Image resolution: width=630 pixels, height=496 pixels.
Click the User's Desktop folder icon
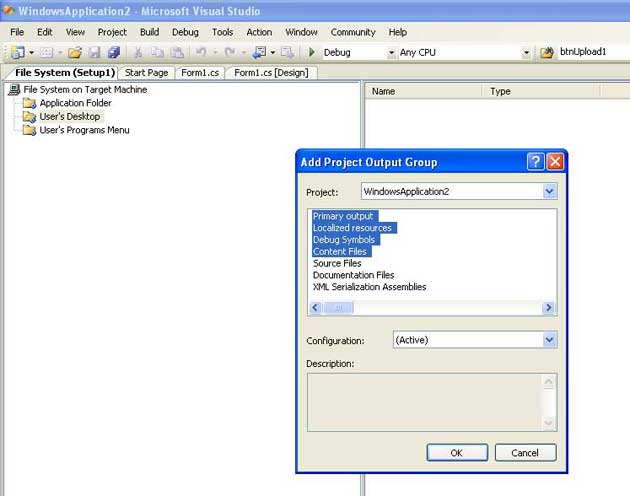[x=29, y=117]
